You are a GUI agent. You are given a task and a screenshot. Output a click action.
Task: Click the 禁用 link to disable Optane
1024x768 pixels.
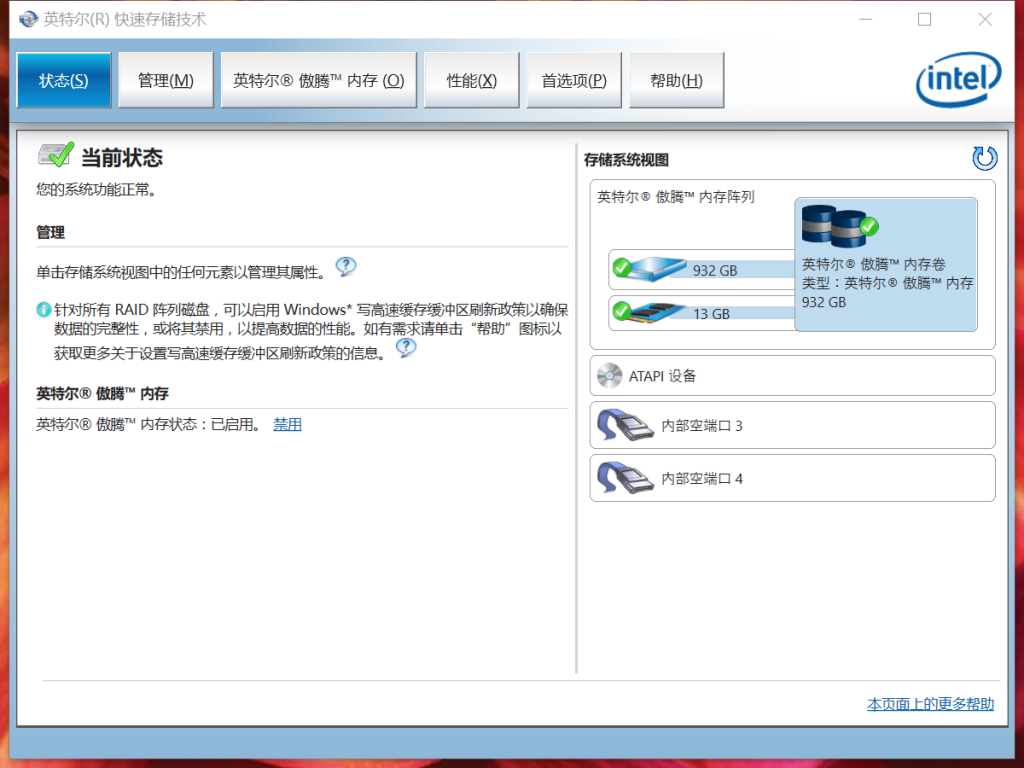click(x=287, y=424)
